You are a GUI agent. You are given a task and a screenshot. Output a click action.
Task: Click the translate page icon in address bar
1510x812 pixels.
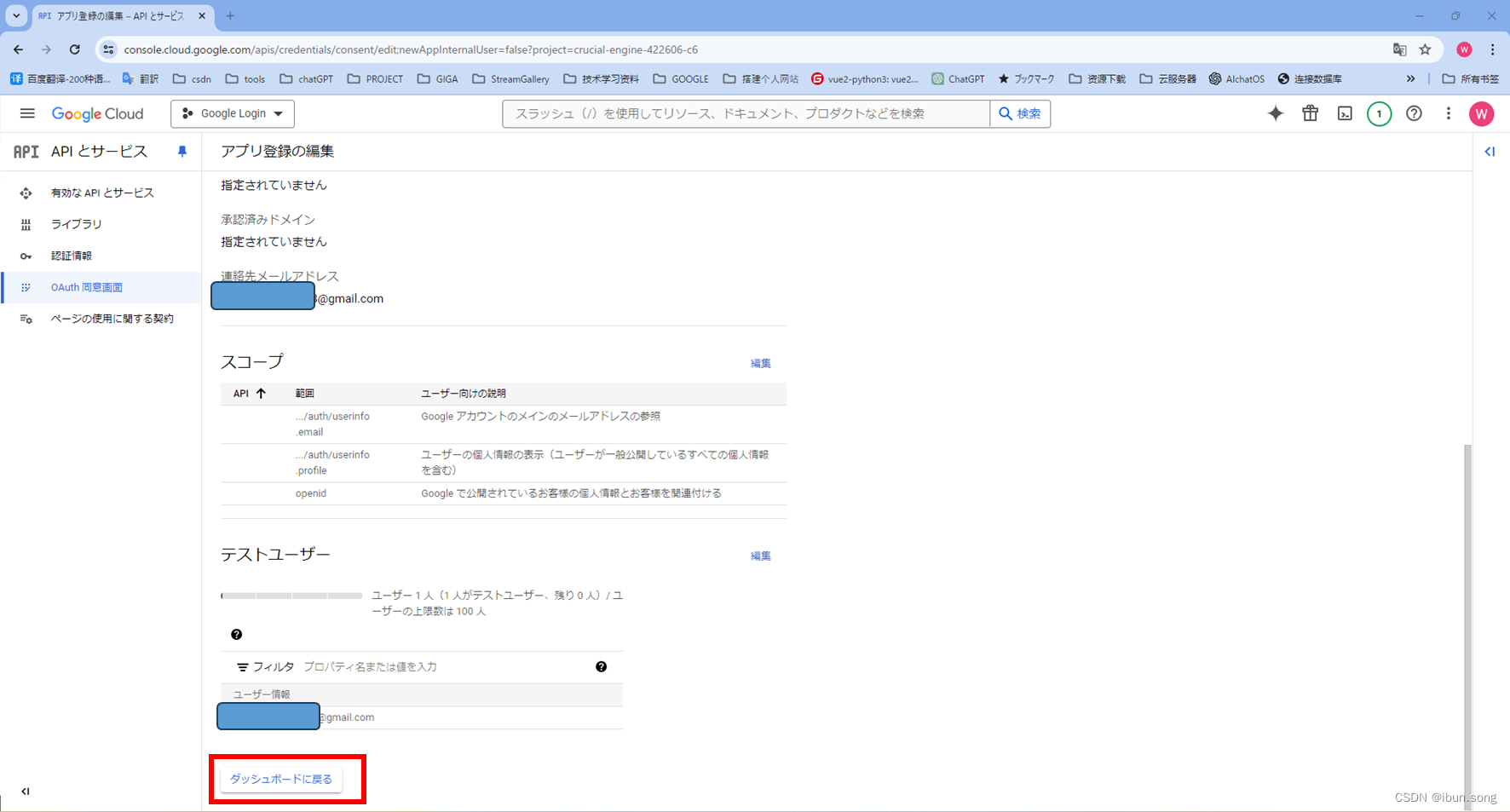(x=1399, y=49)
